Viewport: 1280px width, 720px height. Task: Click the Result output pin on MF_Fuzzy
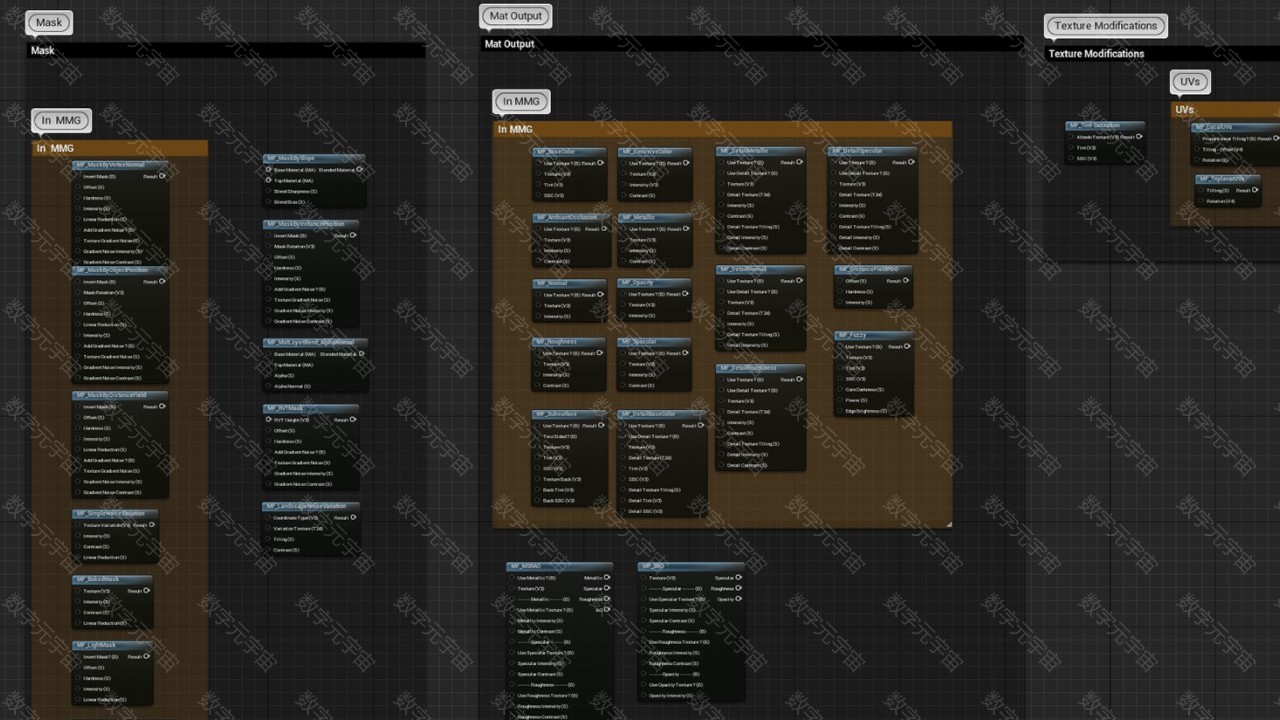[908, 347]
